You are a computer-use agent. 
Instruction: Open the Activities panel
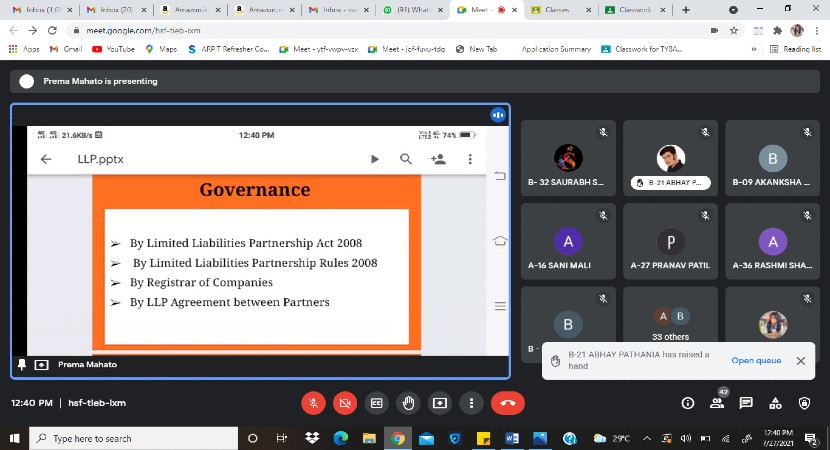(775, 403)
